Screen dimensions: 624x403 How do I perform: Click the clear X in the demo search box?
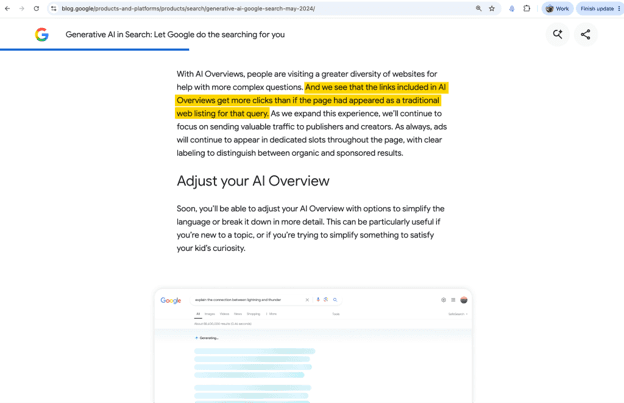click(x=307, y=300)
